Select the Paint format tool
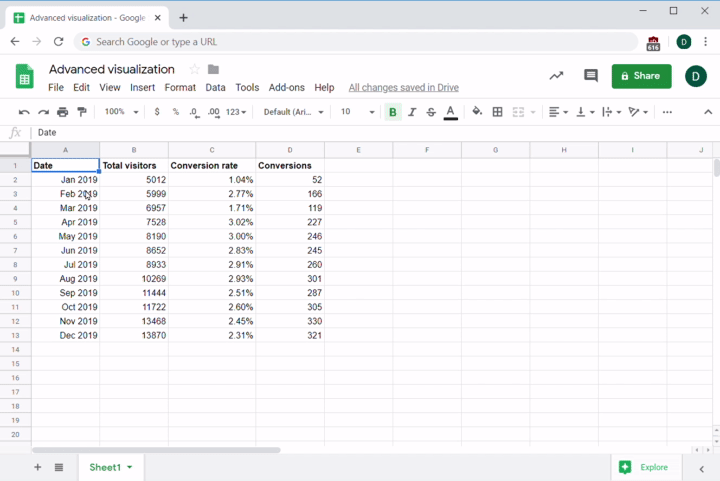 point(82,112)
